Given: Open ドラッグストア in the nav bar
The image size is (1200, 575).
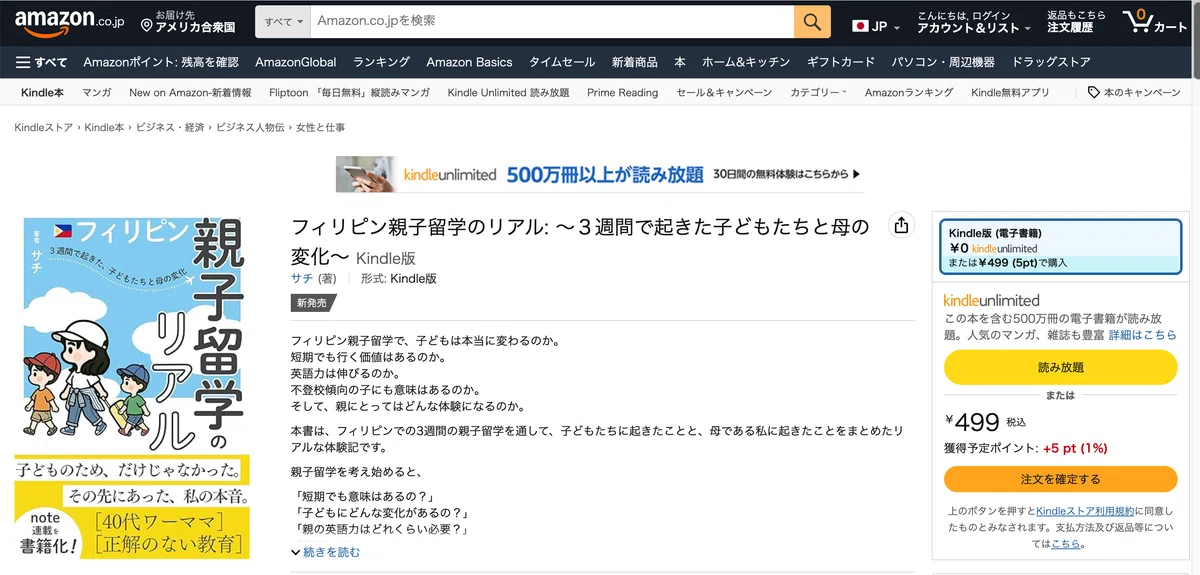Looking at the screenshot, I should (1051, 62).
